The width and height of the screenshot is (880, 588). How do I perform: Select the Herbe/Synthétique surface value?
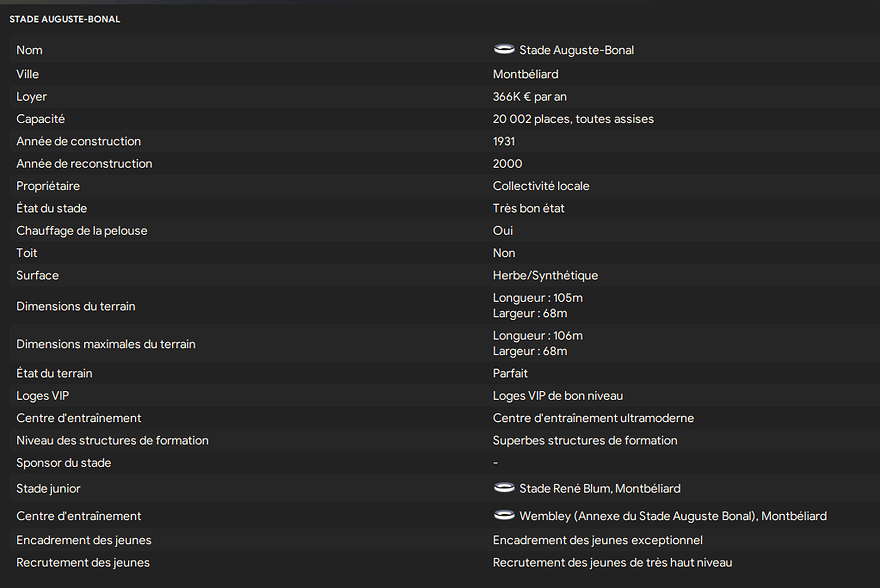point(545,275)
